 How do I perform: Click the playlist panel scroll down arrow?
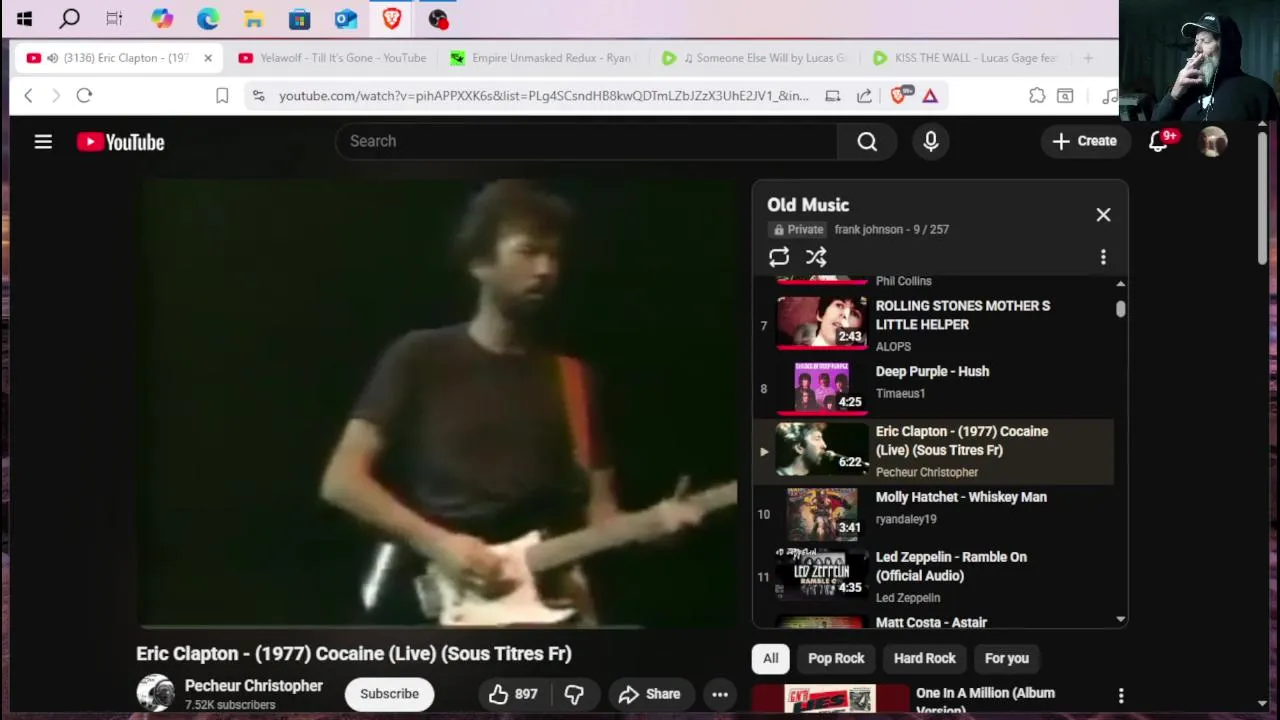click(x=1121, y=620)
